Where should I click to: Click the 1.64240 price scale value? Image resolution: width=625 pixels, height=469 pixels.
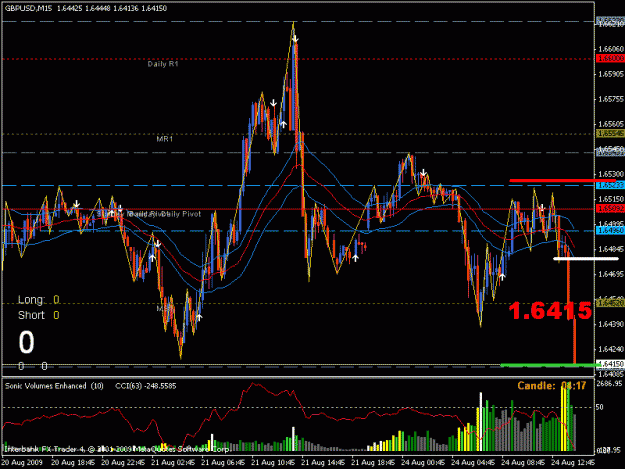[x=611, y=349]
